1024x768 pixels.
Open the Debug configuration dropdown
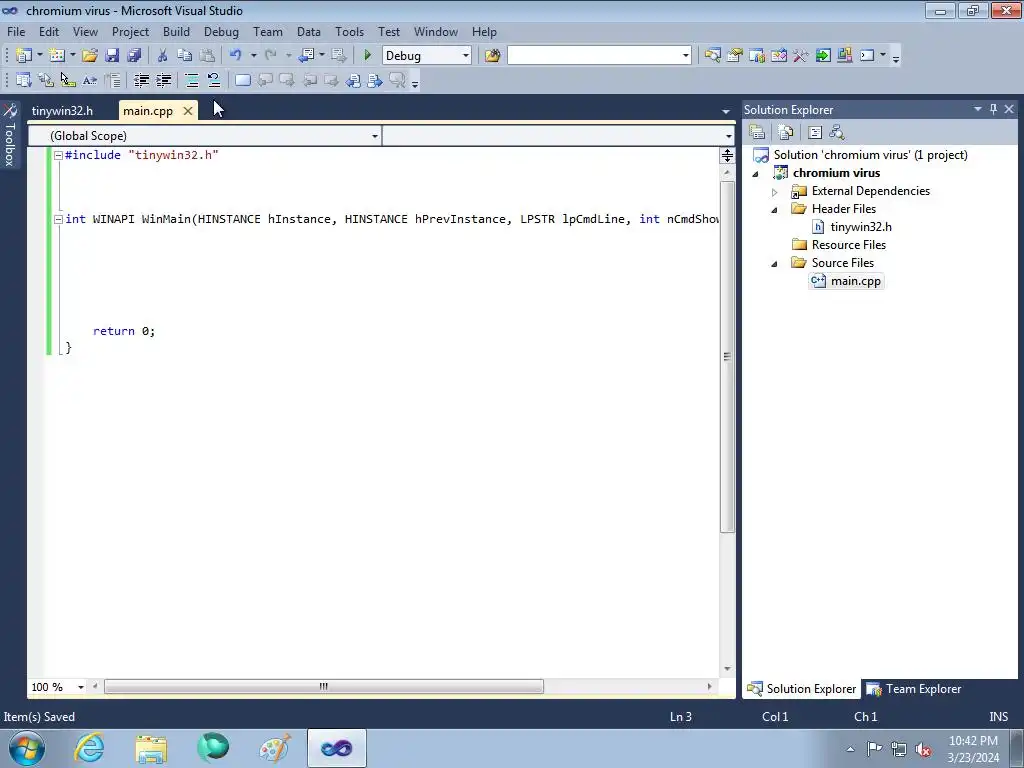pos(466,56)
